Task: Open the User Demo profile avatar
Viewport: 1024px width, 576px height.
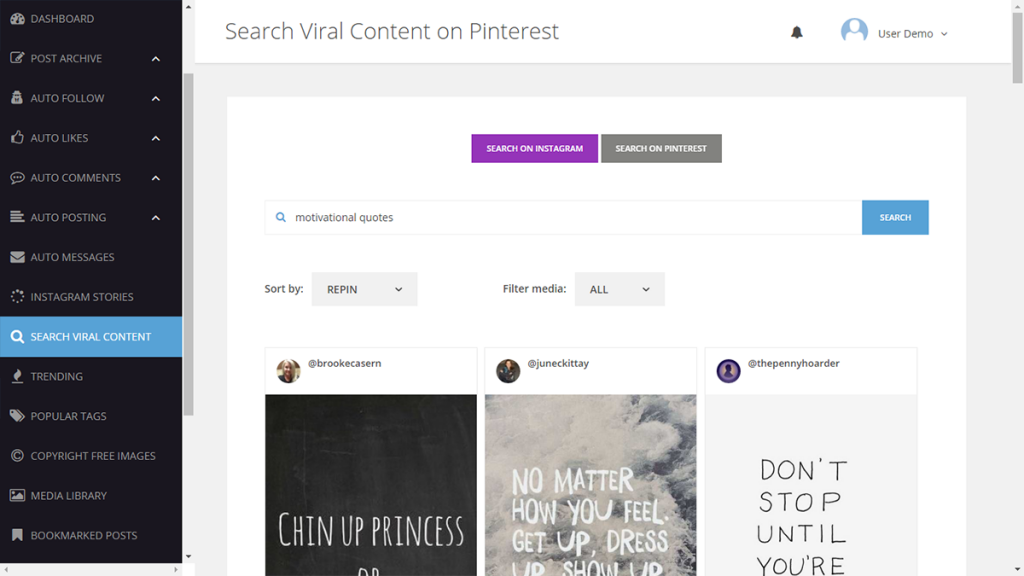Action: 854,32
